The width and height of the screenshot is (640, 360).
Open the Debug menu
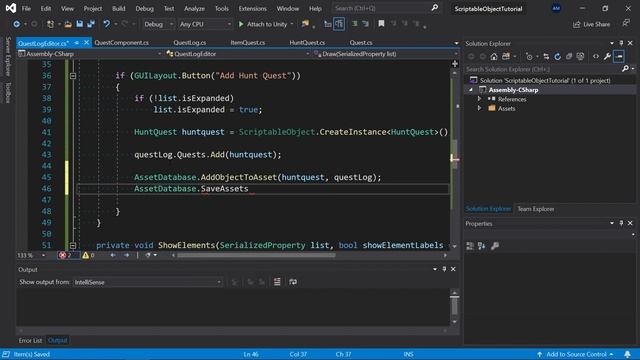(144, 8)
